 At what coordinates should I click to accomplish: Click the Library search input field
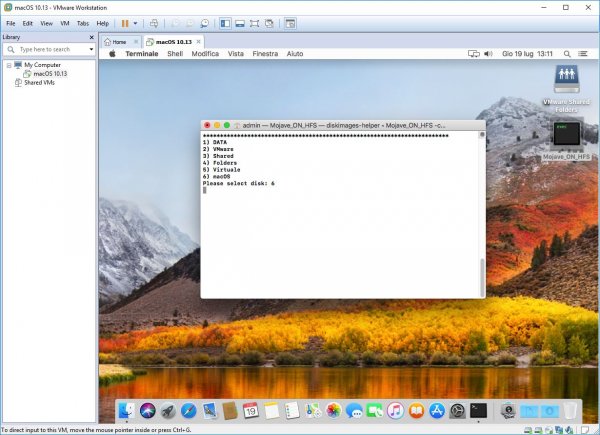(x=50, y=49)
